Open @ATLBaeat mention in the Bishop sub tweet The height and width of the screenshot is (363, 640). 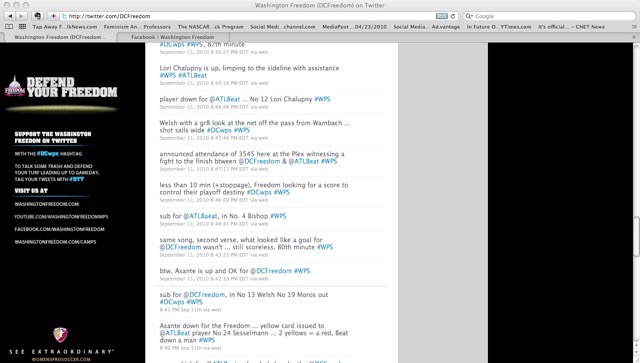(200, 216)
